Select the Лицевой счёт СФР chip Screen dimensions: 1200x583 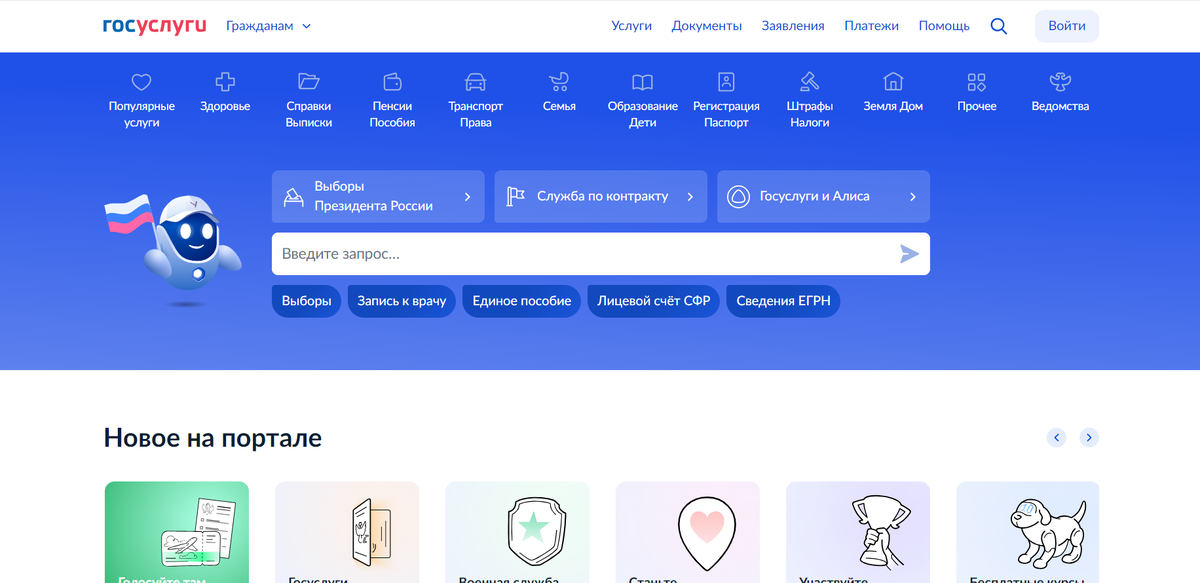click(x=653, y=301)
